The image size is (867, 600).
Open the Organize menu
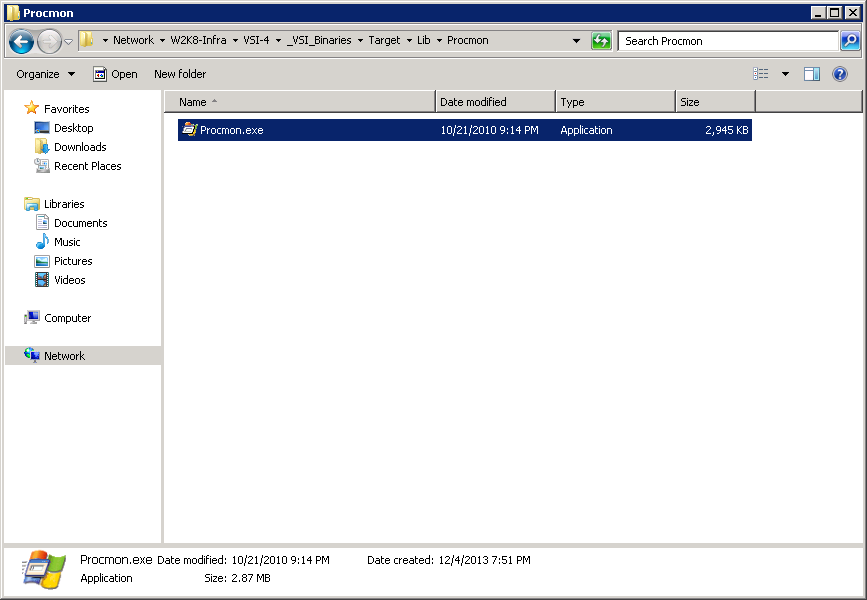click(x=45, y=74)
